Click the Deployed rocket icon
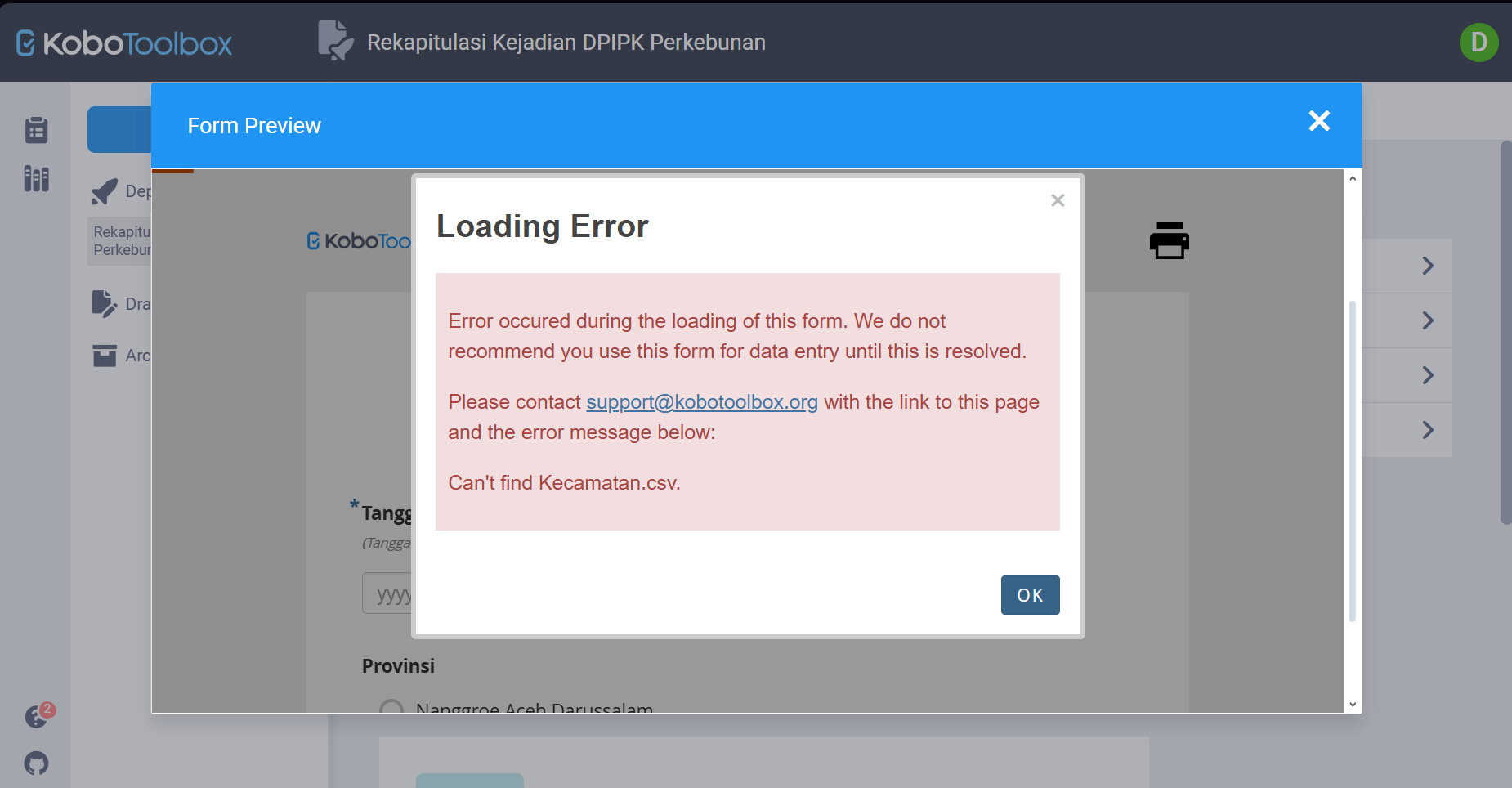The image size is (1512, 788). [x=105, y=191]
